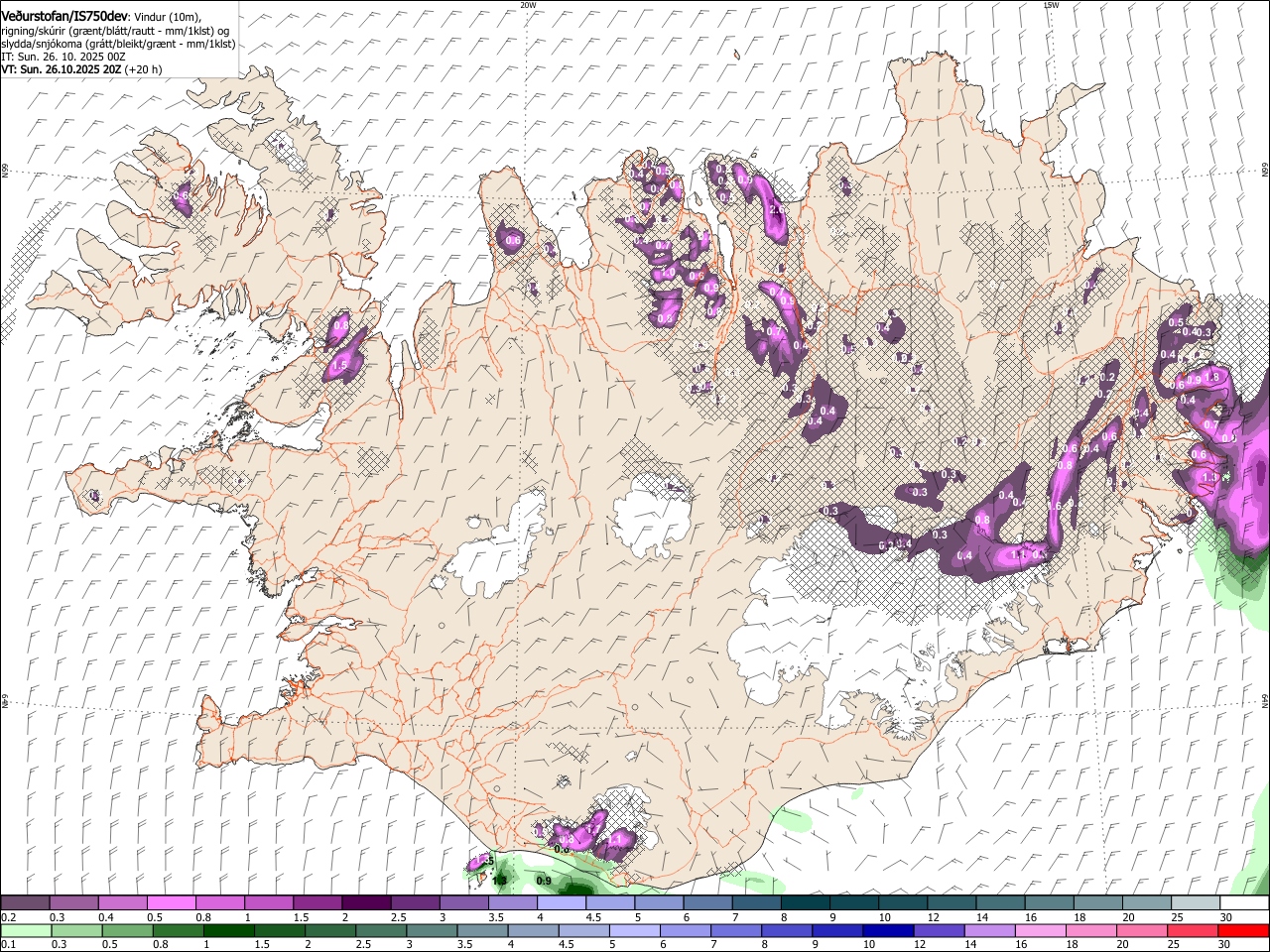
Task: Select upper legend swatch between 0.8 and 1
Action: click(220, 902)
